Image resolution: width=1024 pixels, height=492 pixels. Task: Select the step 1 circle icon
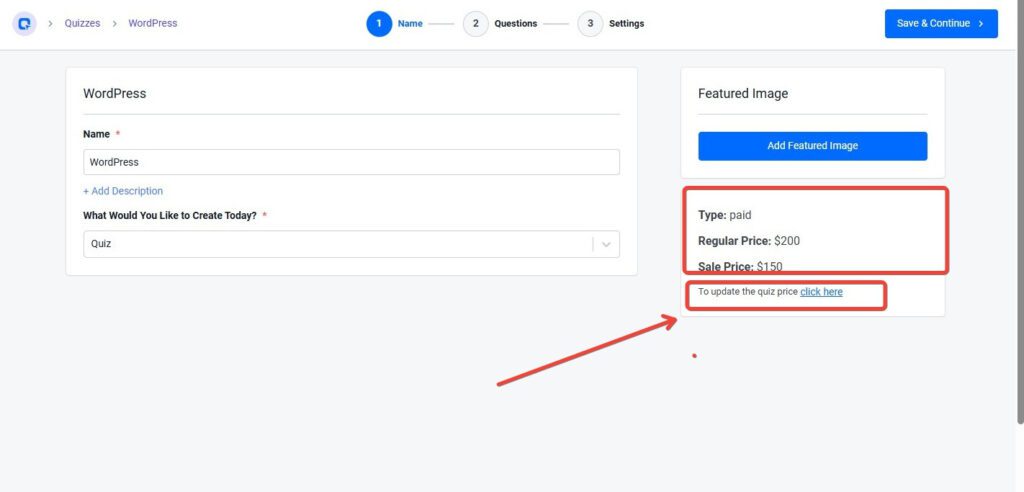(379, 24)
